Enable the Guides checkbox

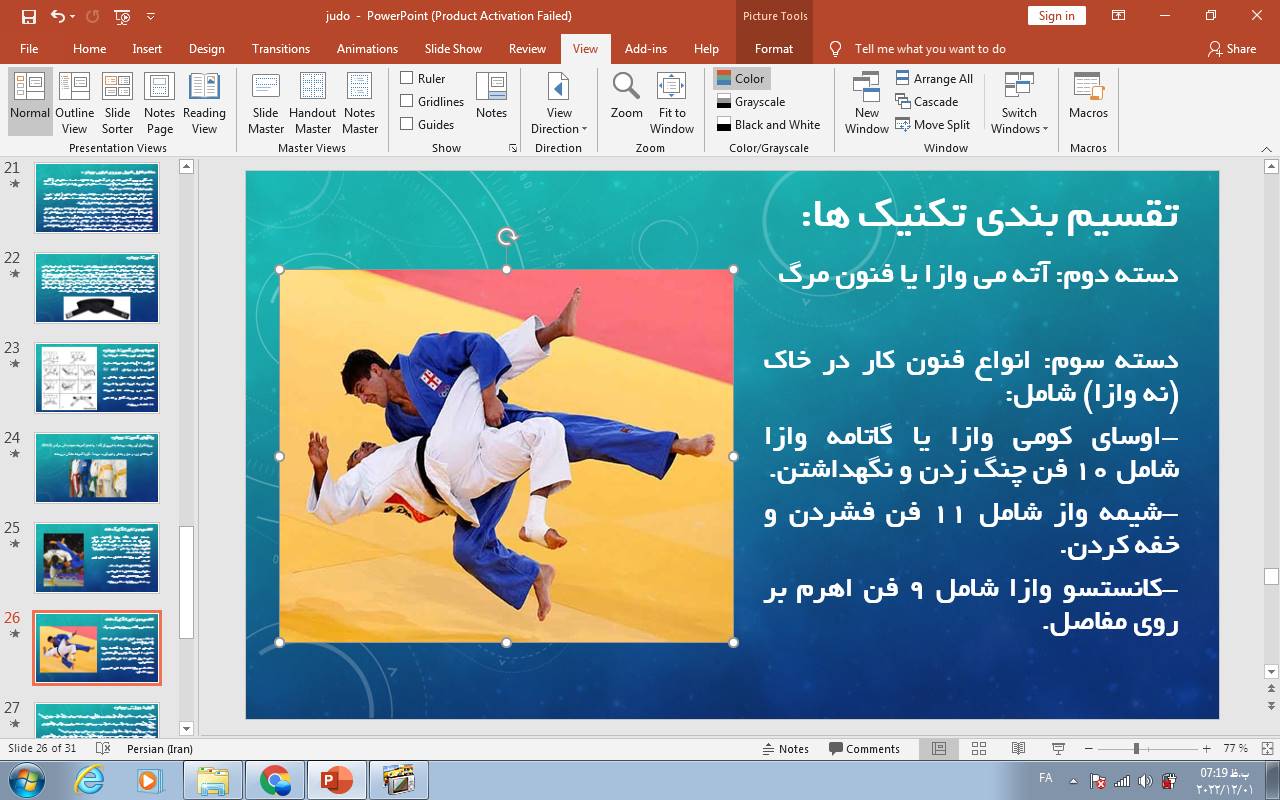[408, 124]
